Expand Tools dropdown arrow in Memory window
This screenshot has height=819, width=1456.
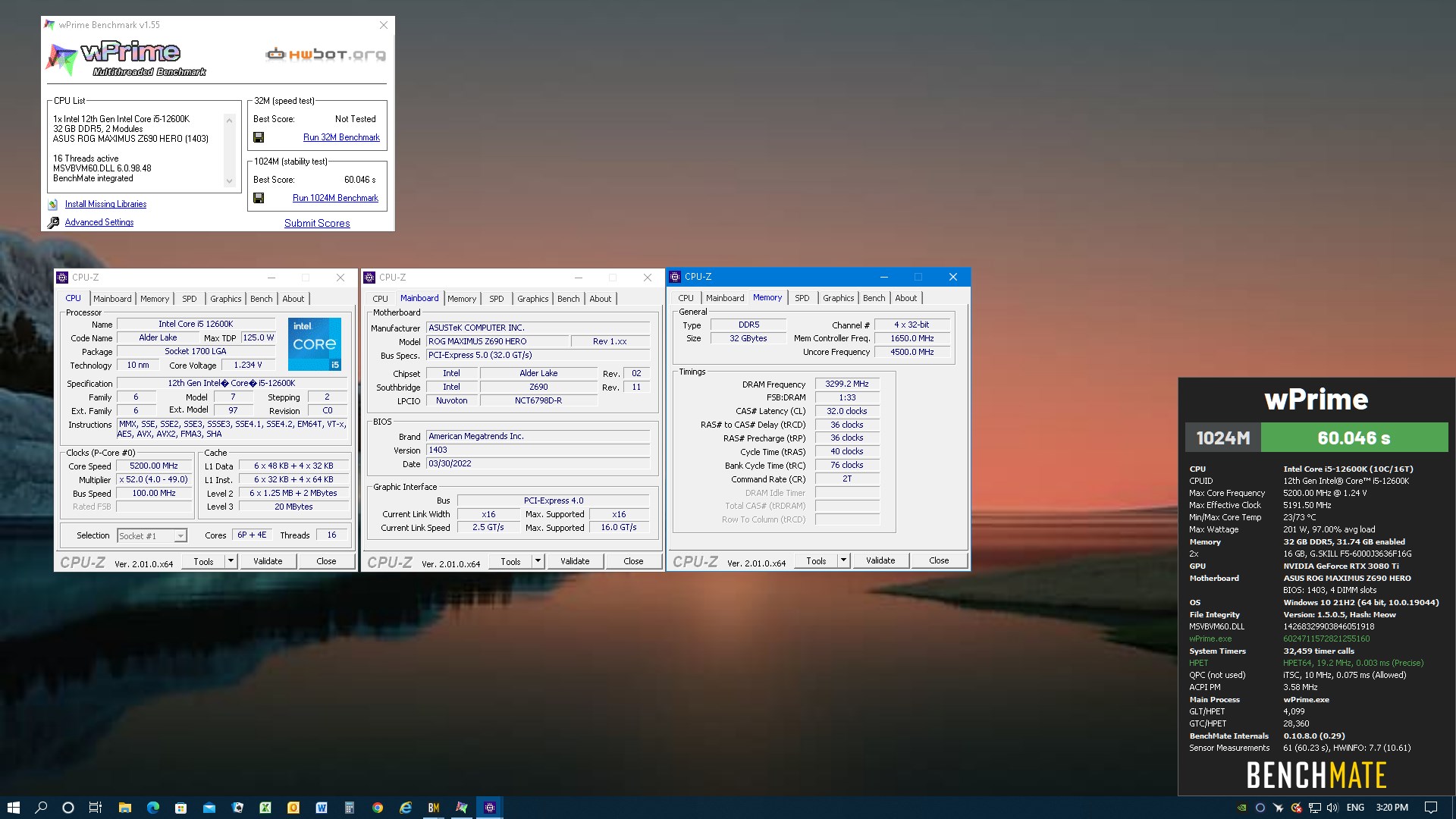843,560
